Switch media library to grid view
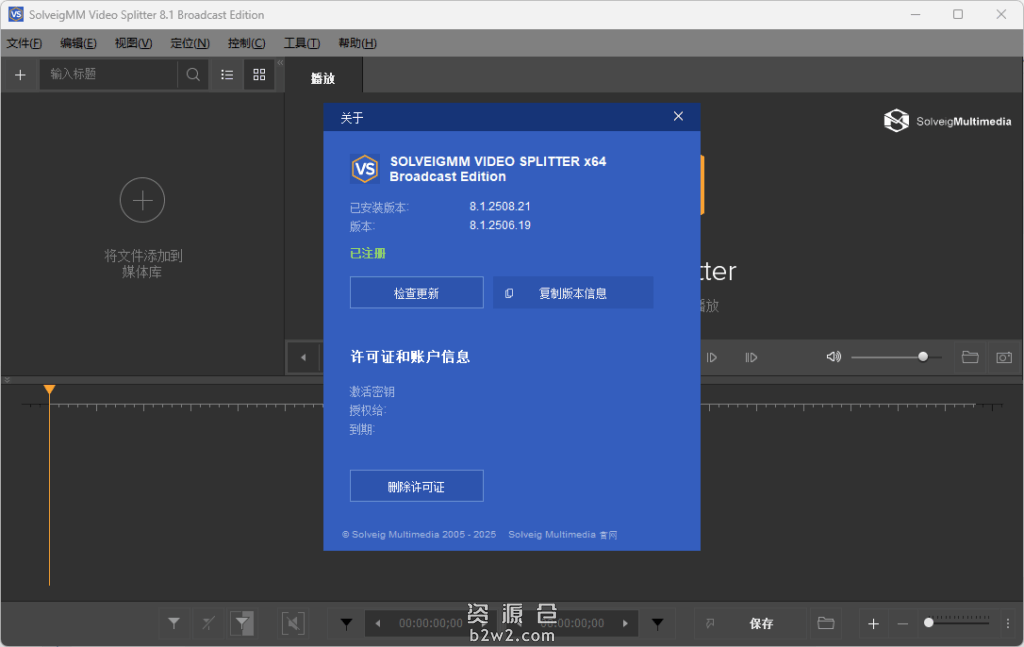This screenshot has height=647, width=1024. [x=259, y=75]
